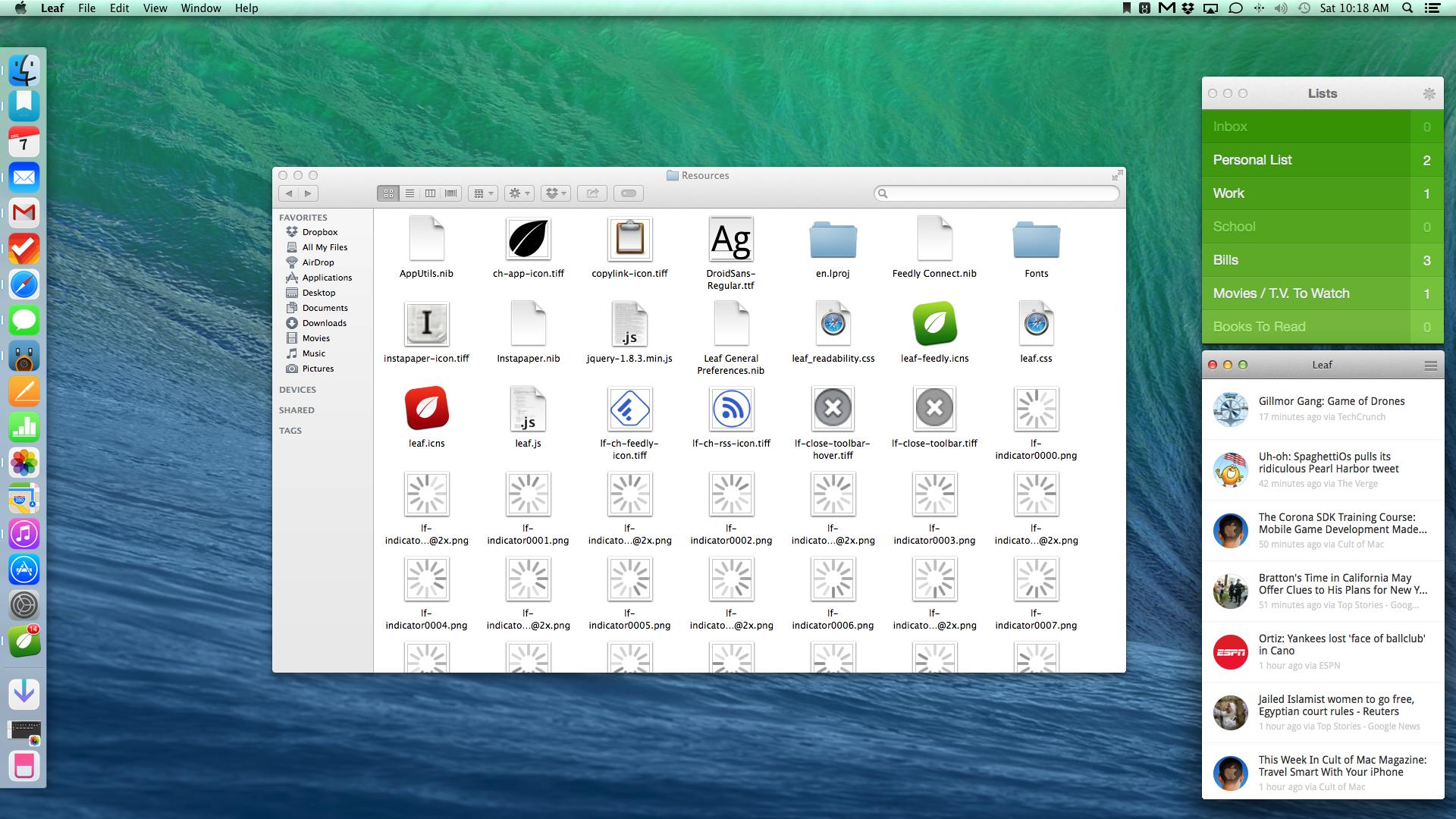Switch Finder to column view
Viewport: 1456px width, 819px height.
coord(430,193)
